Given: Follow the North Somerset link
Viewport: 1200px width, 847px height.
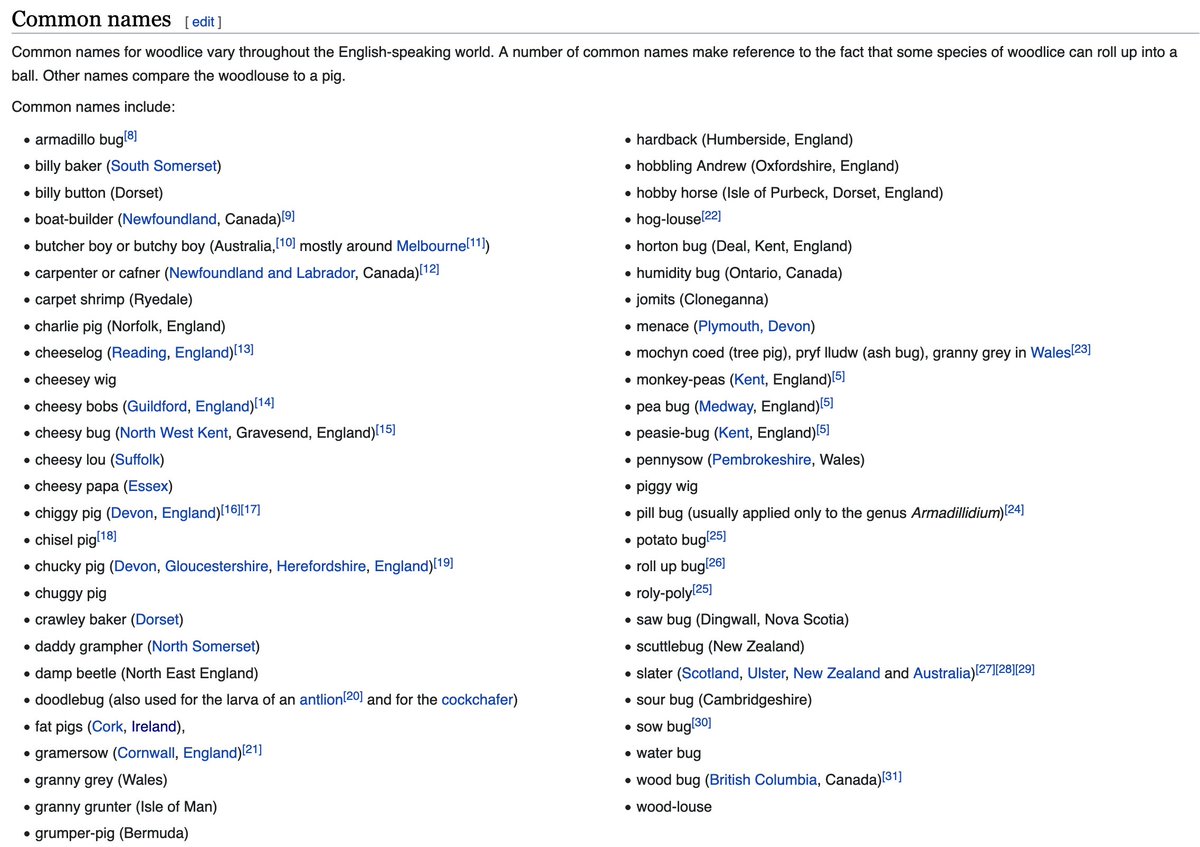Looking at the screenshot, I should pyautogui.click(x=204, y=646).
